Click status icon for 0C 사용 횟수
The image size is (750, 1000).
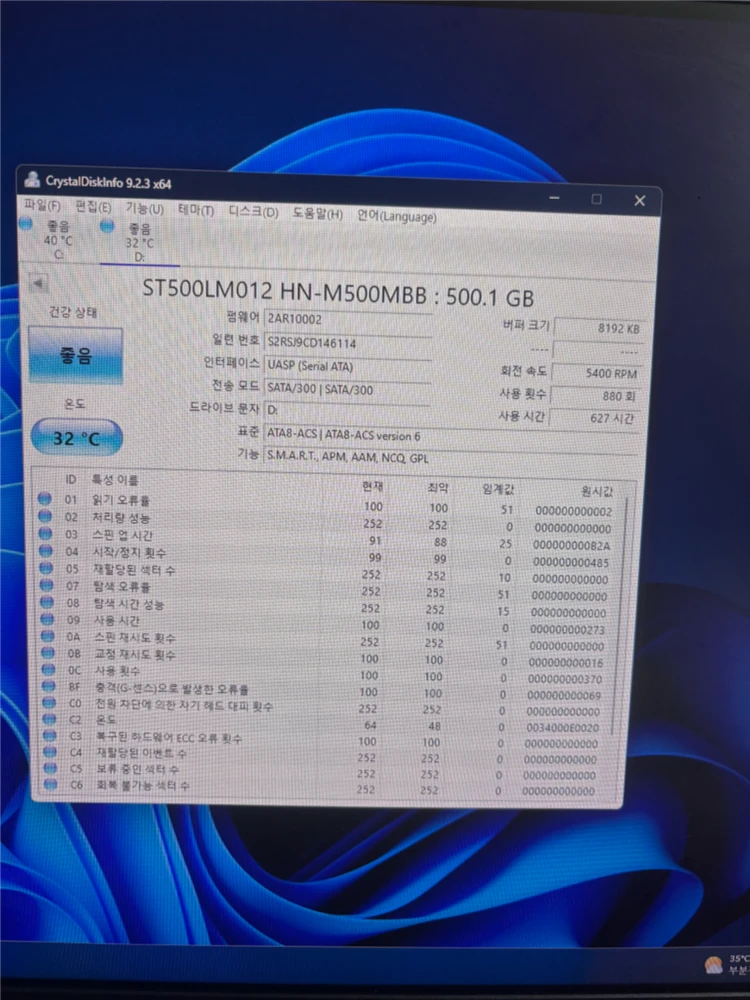point(48,670)
